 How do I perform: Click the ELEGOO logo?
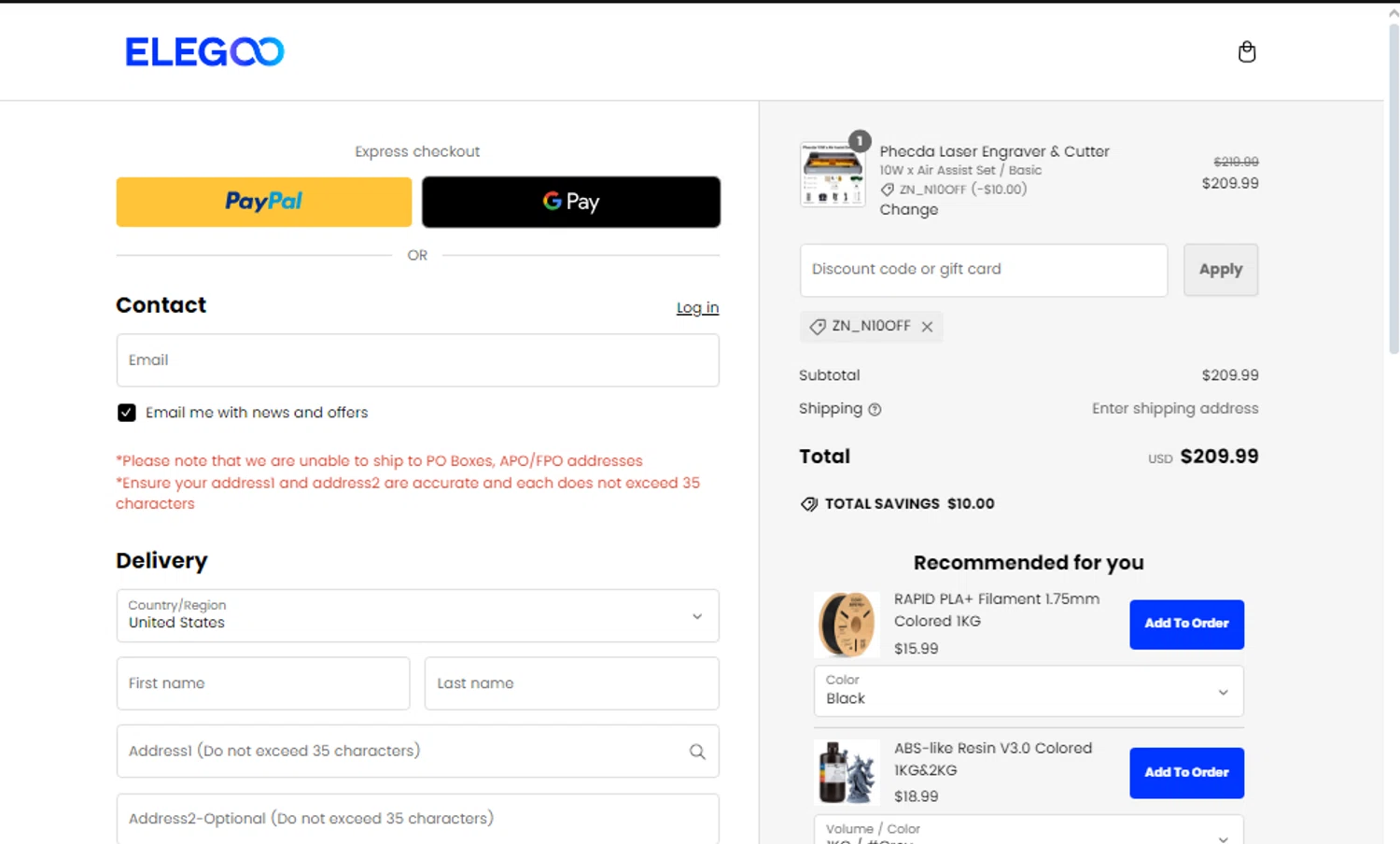click(x=204, y=51)
